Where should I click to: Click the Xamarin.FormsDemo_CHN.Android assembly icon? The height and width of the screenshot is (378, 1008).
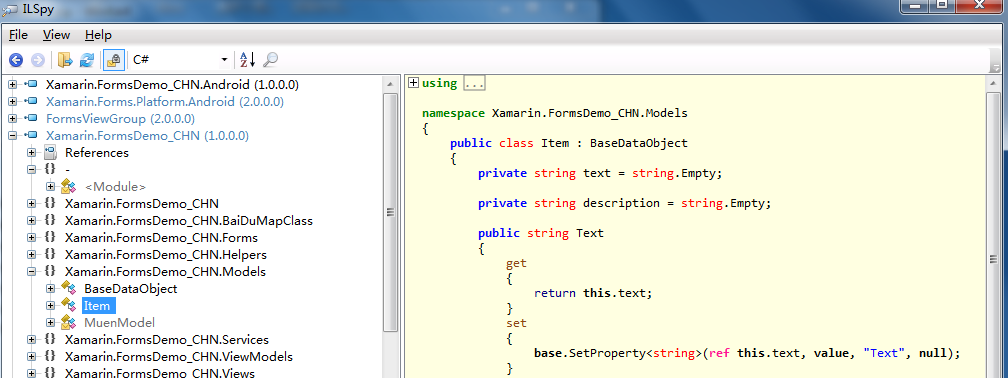32,84
